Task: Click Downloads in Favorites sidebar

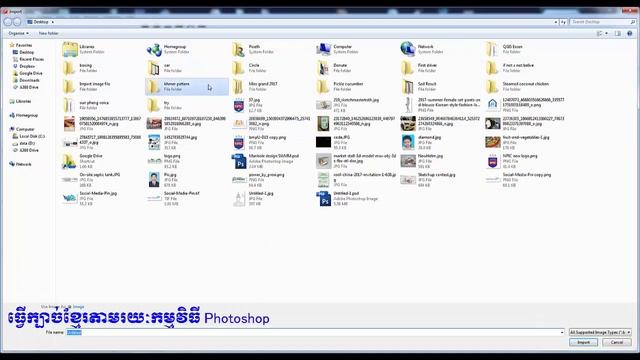Action: [29, 80]
